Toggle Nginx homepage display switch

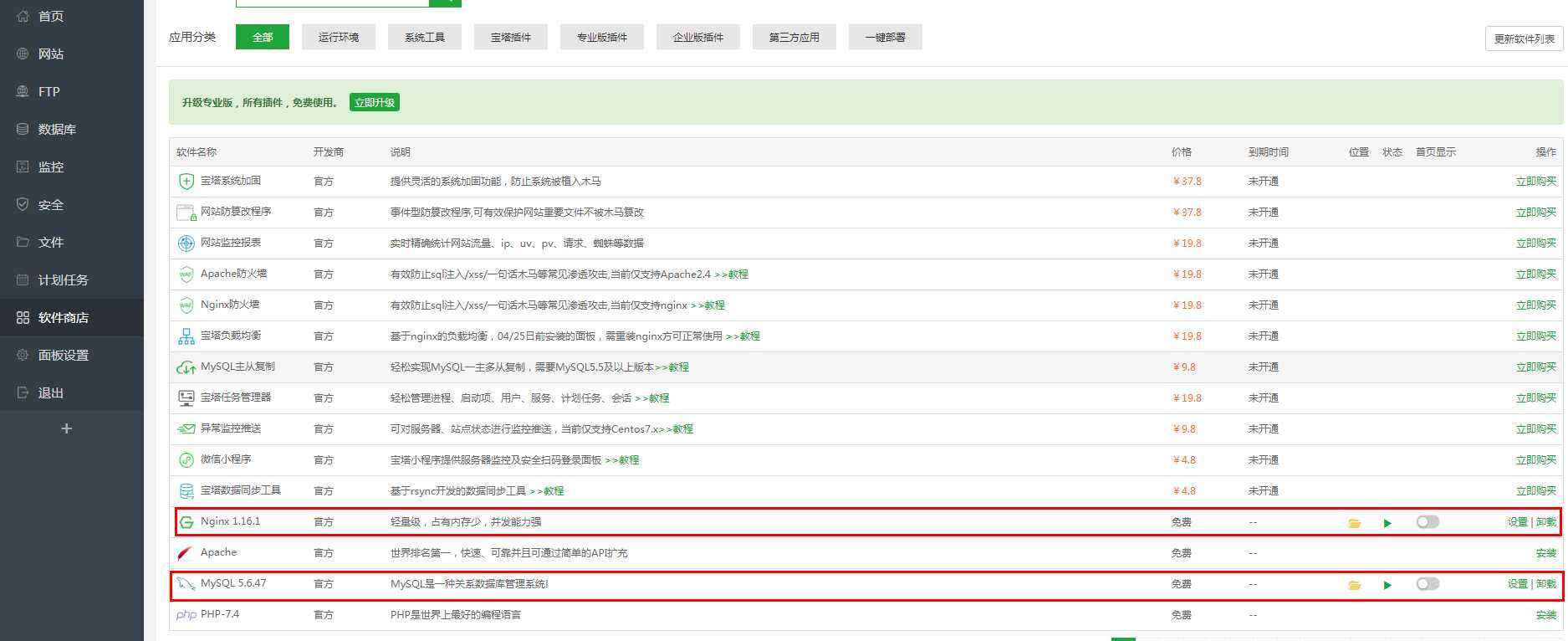1428,522
